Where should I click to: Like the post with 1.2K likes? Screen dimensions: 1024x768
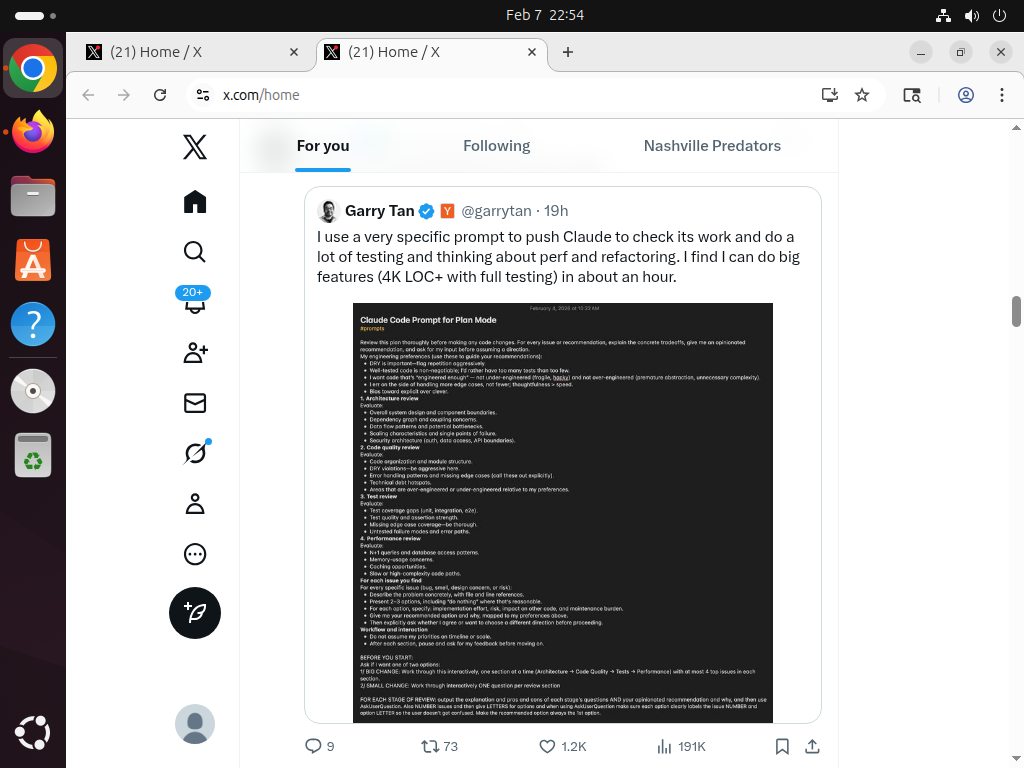click(547, 746)
